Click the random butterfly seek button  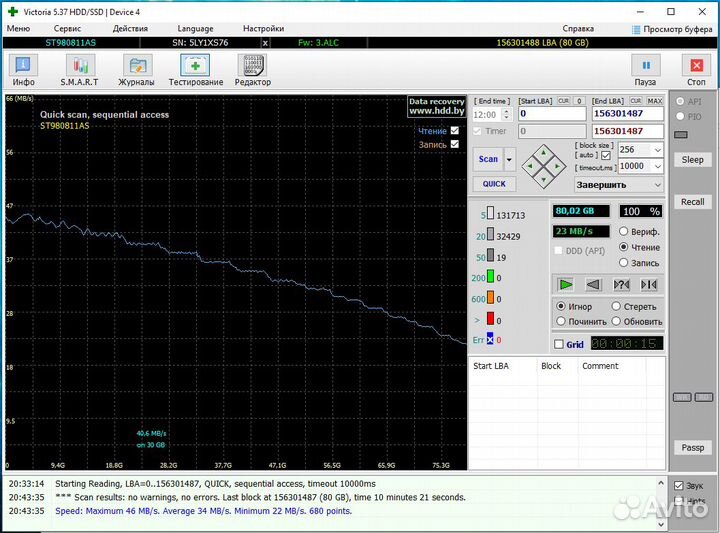[621, 285]
